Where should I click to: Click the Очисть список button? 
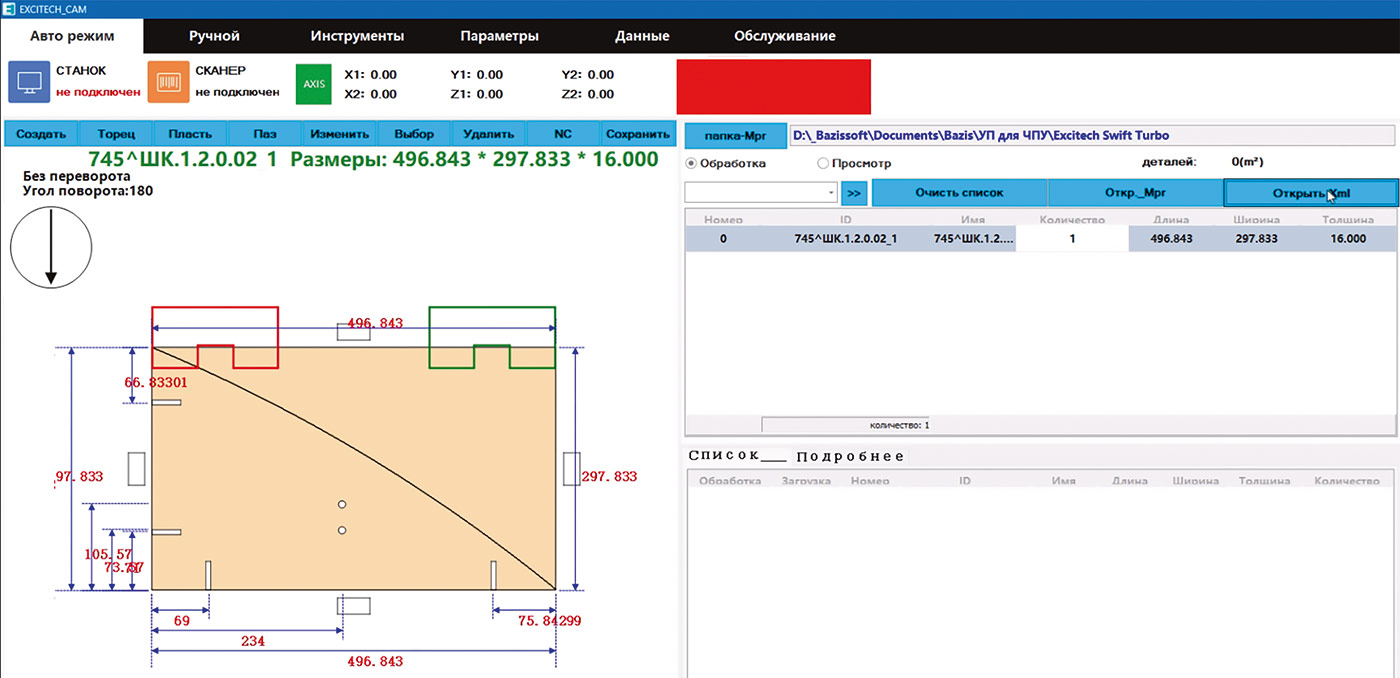(958, 193)
